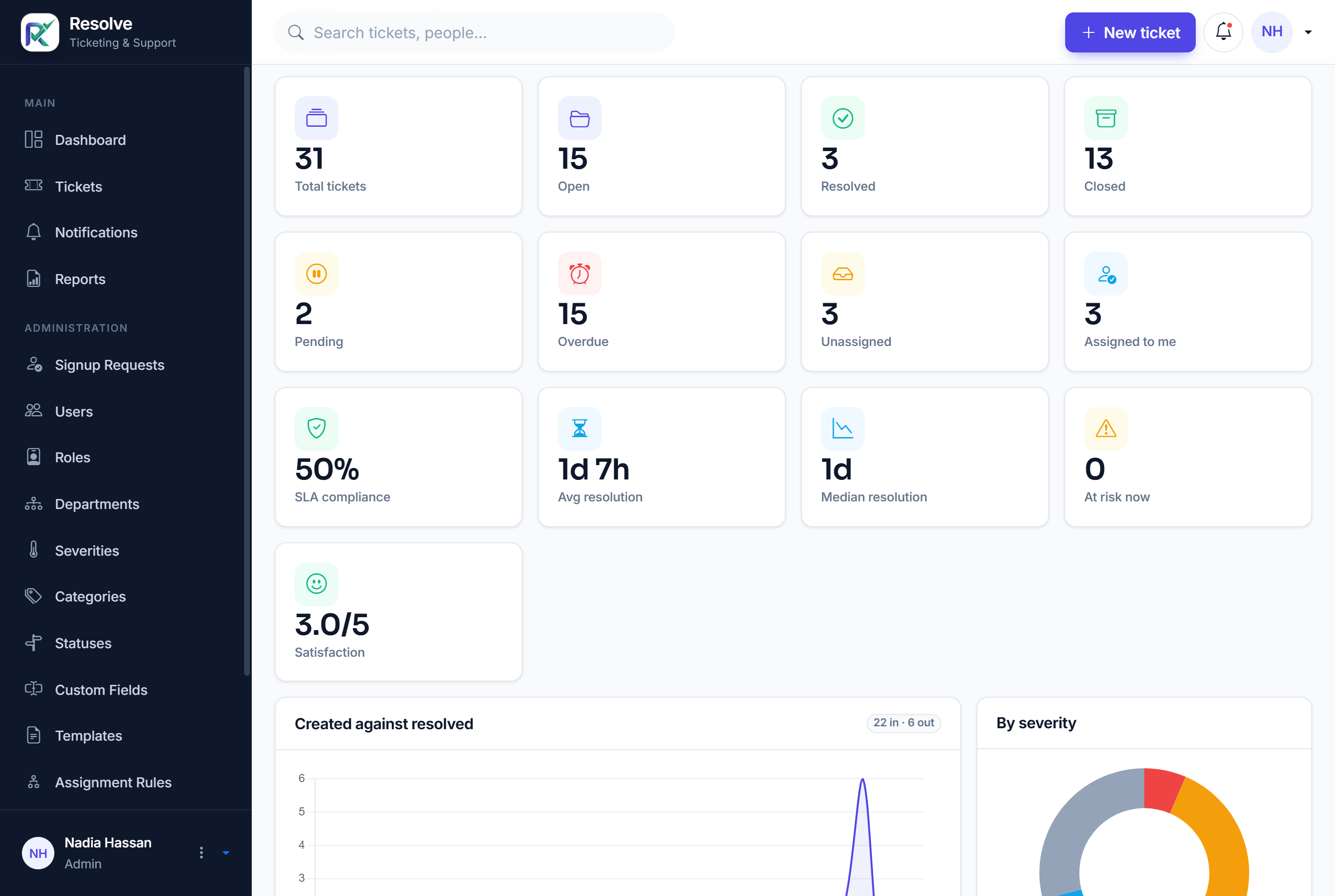The width and height of the screenshot is (1335, 896).
Task: Click the Median resolution chart icon
Action: pyautogui.click(x=842, y=428)
